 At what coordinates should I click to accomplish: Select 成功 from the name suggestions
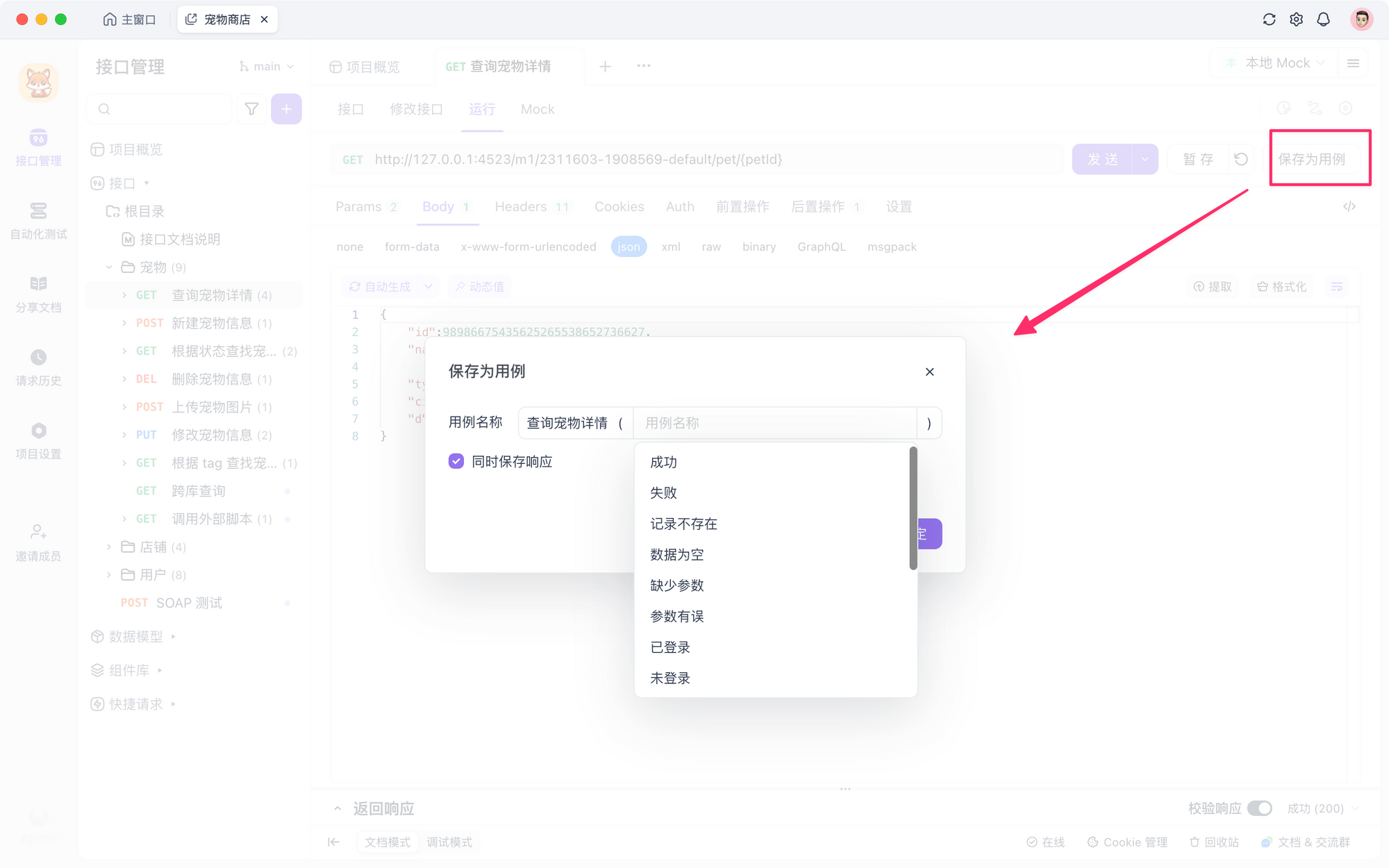pos(772,462)
